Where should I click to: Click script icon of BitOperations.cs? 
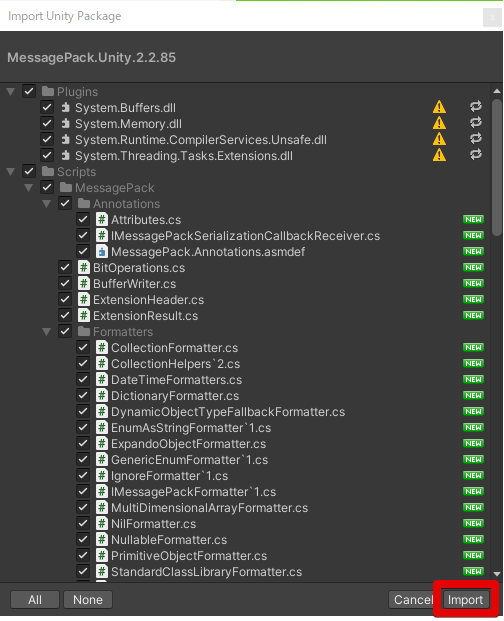click(84, 267)
